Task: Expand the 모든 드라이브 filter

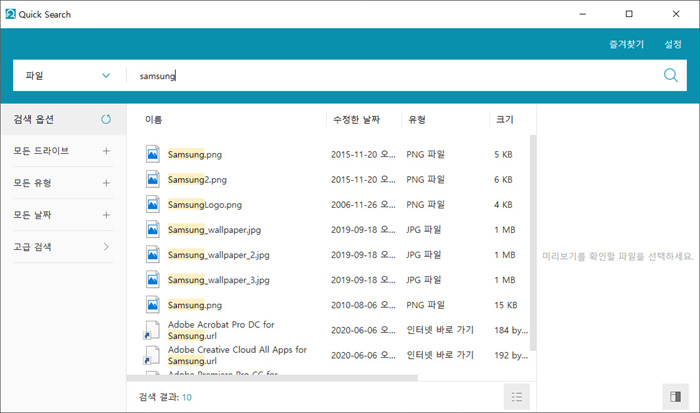Action: coord(106,151)
